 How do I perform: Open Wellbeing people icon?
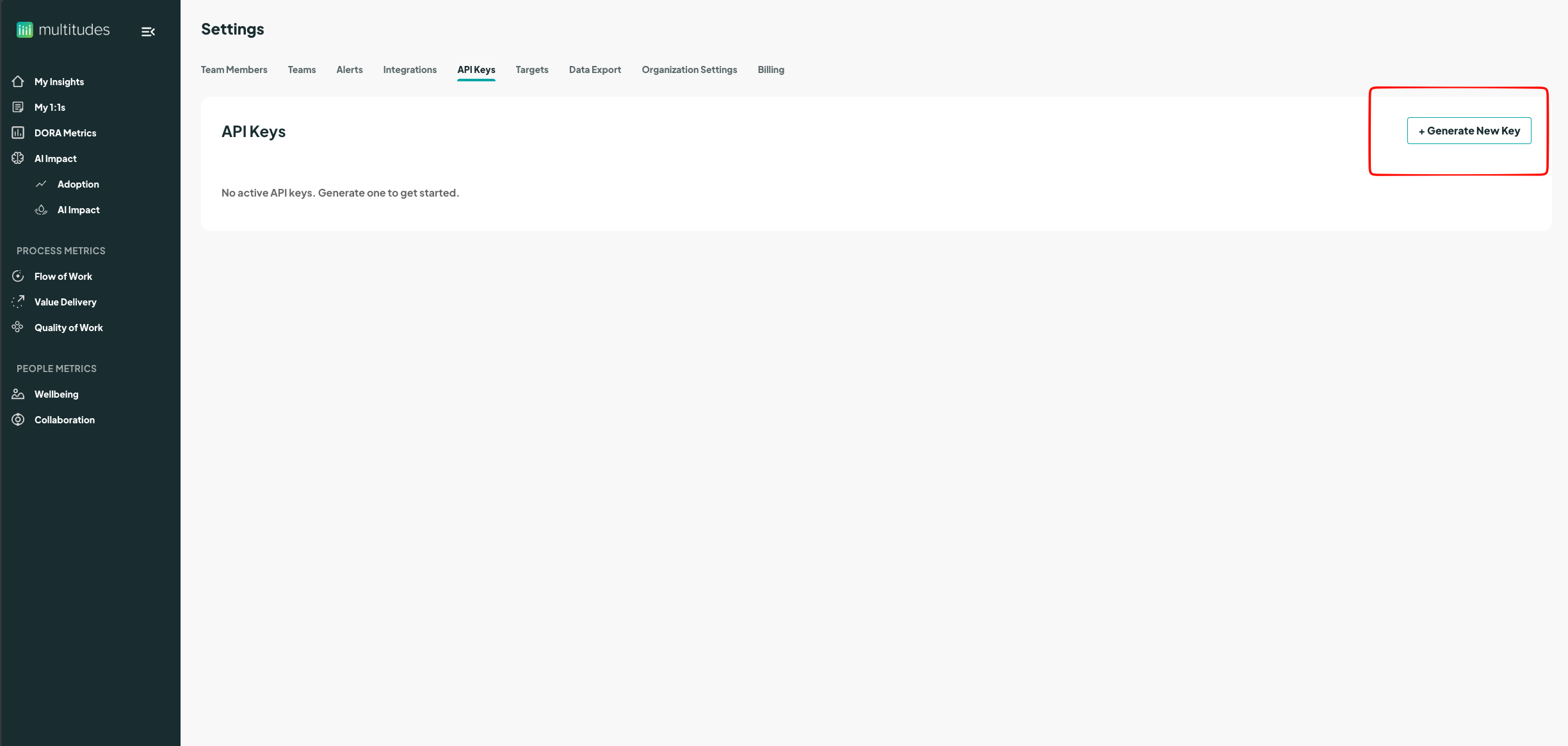pos(18,394)
